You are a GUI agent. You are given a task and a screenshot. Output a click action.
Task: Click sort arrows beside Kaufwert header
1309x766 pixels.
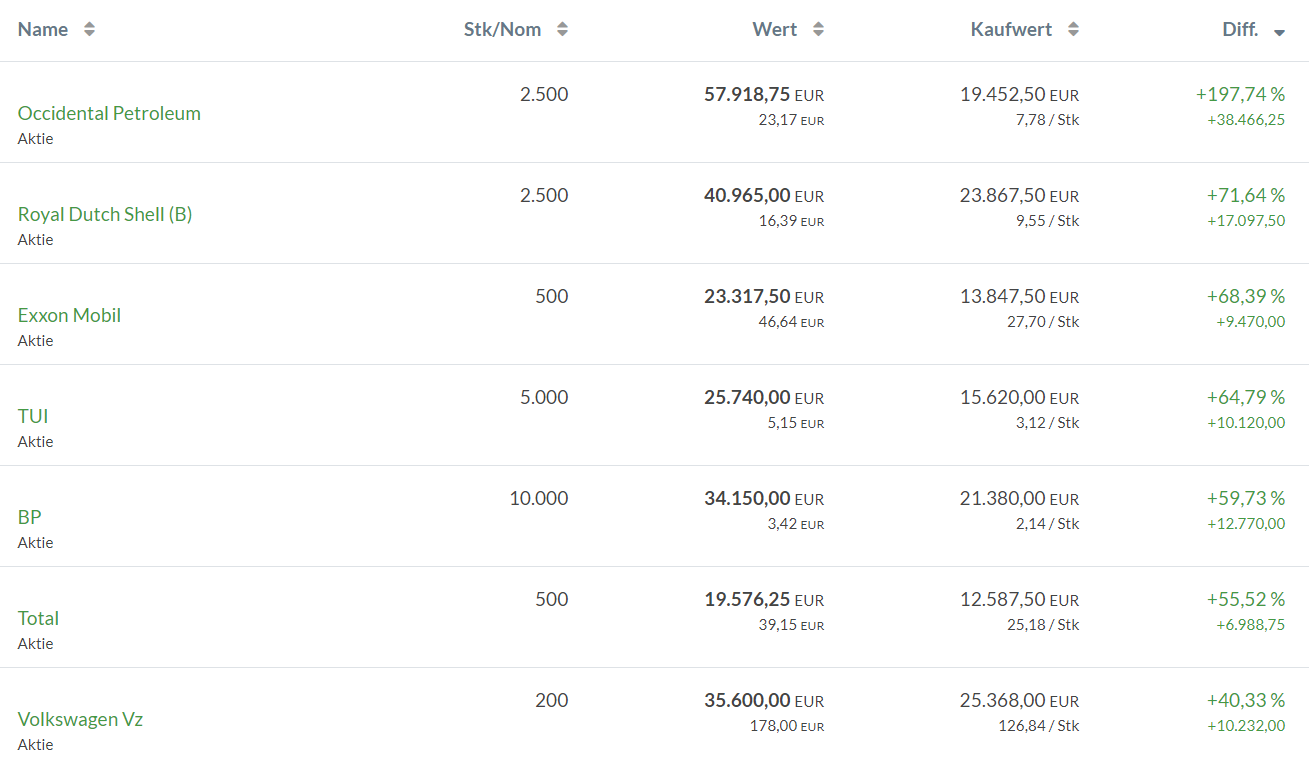click(1073, 30)
